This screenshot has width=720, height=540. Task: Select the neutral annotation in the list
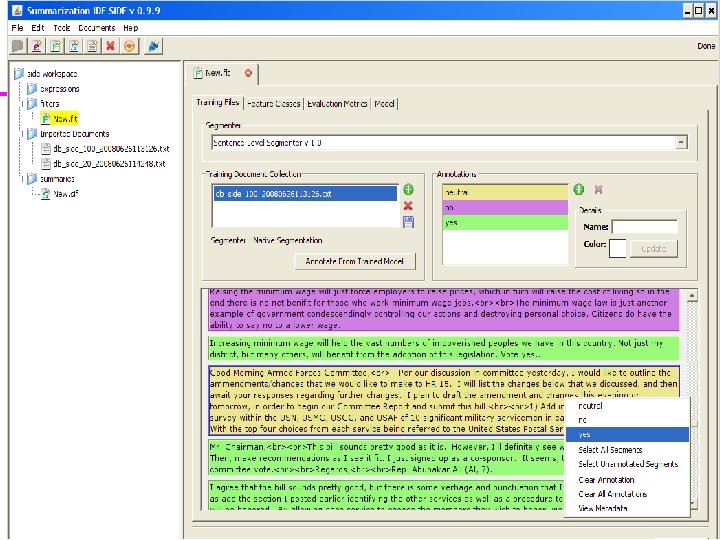[x=505, y=192]
